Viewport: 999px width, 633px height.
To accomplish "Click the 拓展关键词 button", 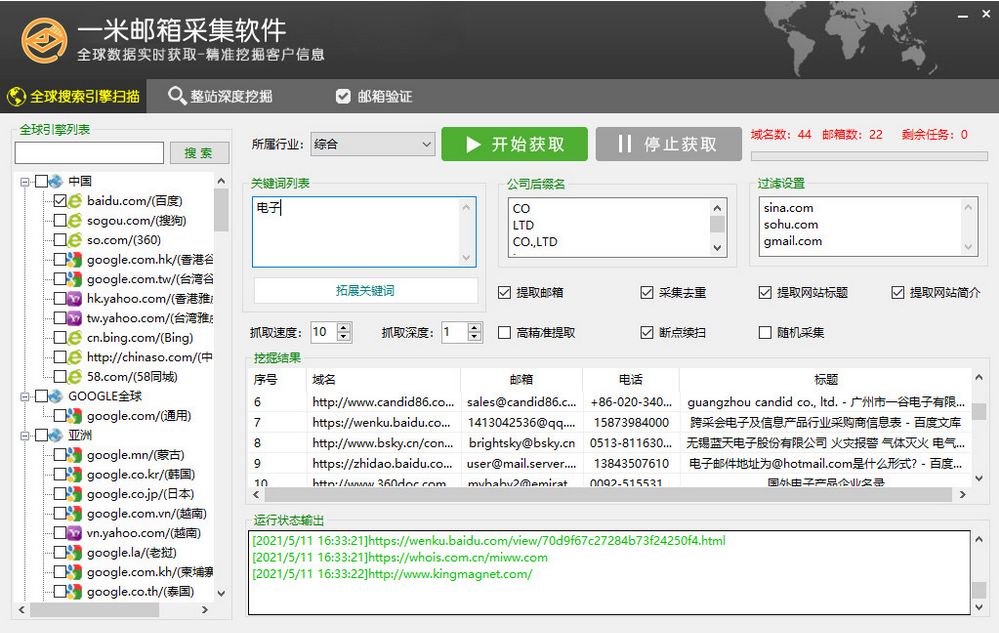I will pos(365,290).
